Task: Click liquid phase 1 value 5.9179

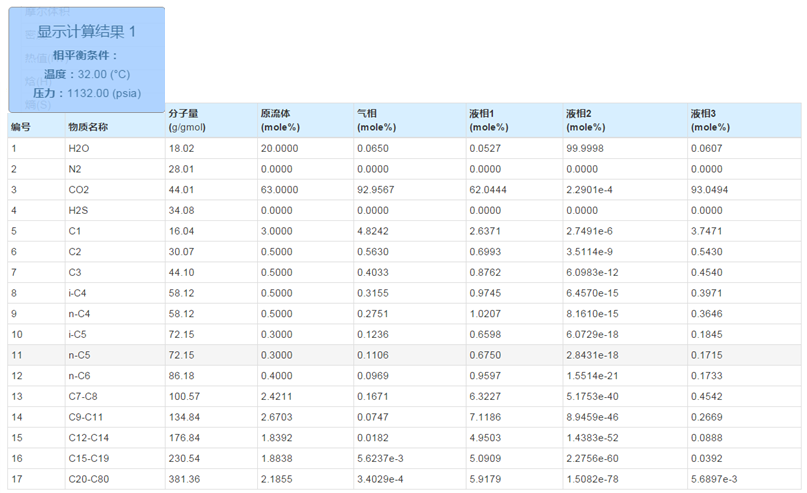Action: (485, 479)
